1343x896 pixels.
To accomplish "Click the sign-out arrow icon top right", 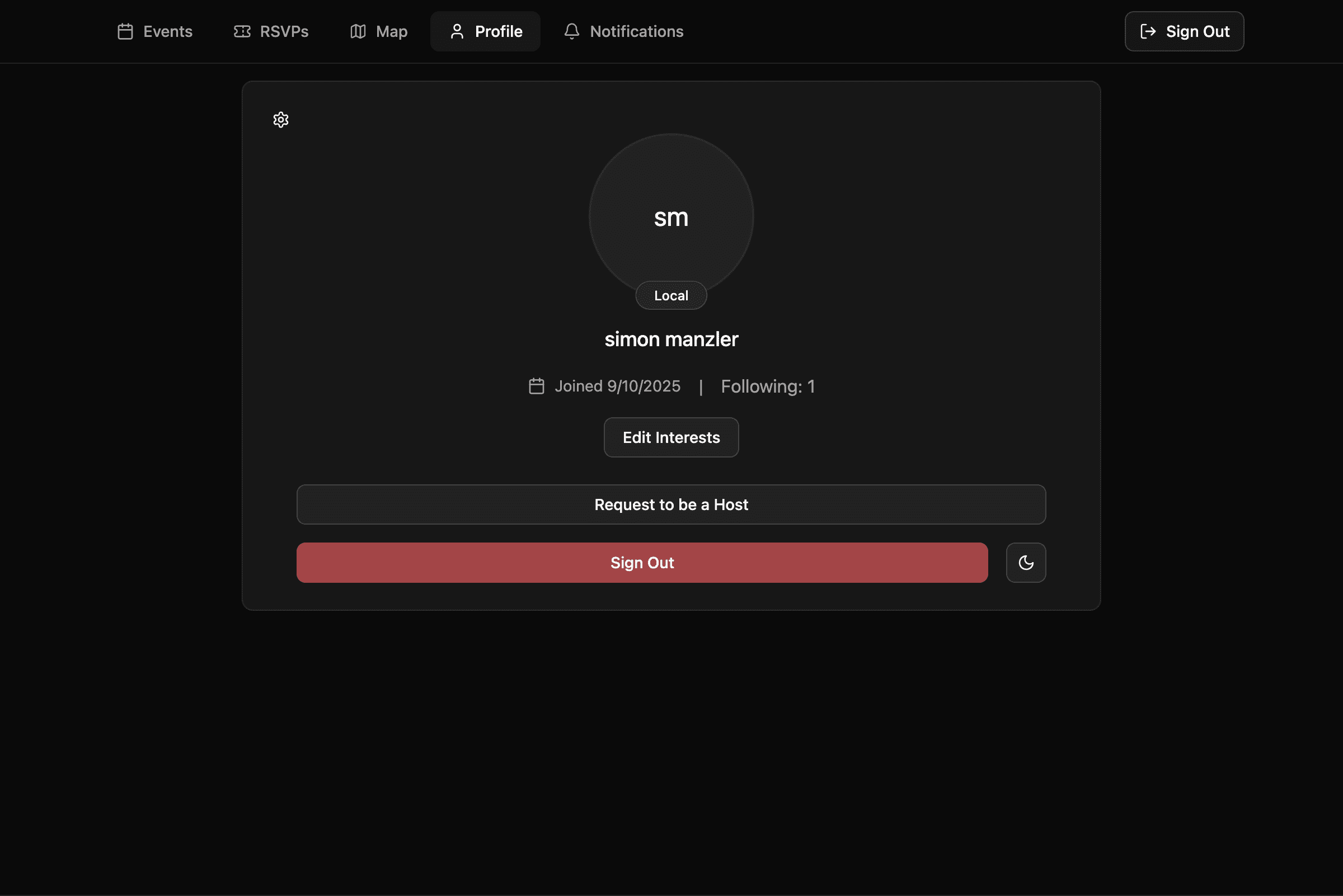I will coord(1148,31).
